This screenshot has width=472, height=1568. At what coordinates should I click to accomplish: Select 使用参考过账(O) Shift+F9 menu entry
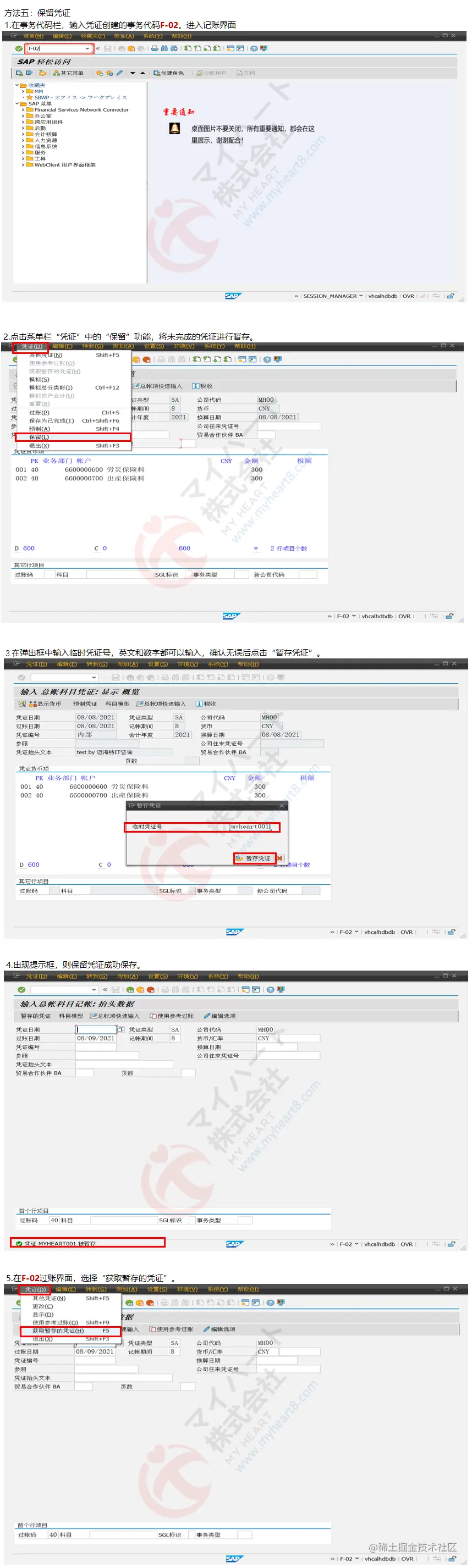pyautogui.click(x=70, y=1322)
